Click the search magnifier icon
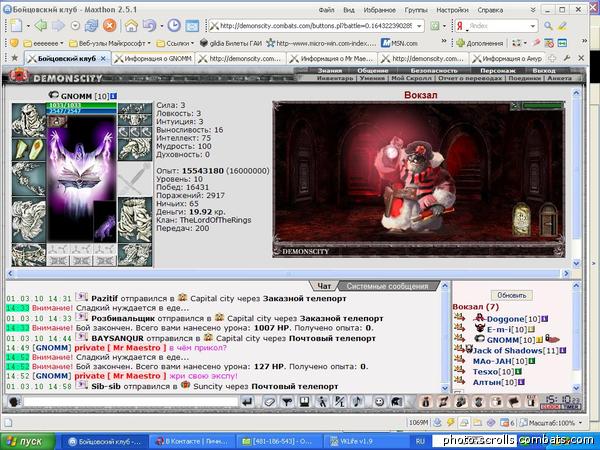 [x=548, y=26]
